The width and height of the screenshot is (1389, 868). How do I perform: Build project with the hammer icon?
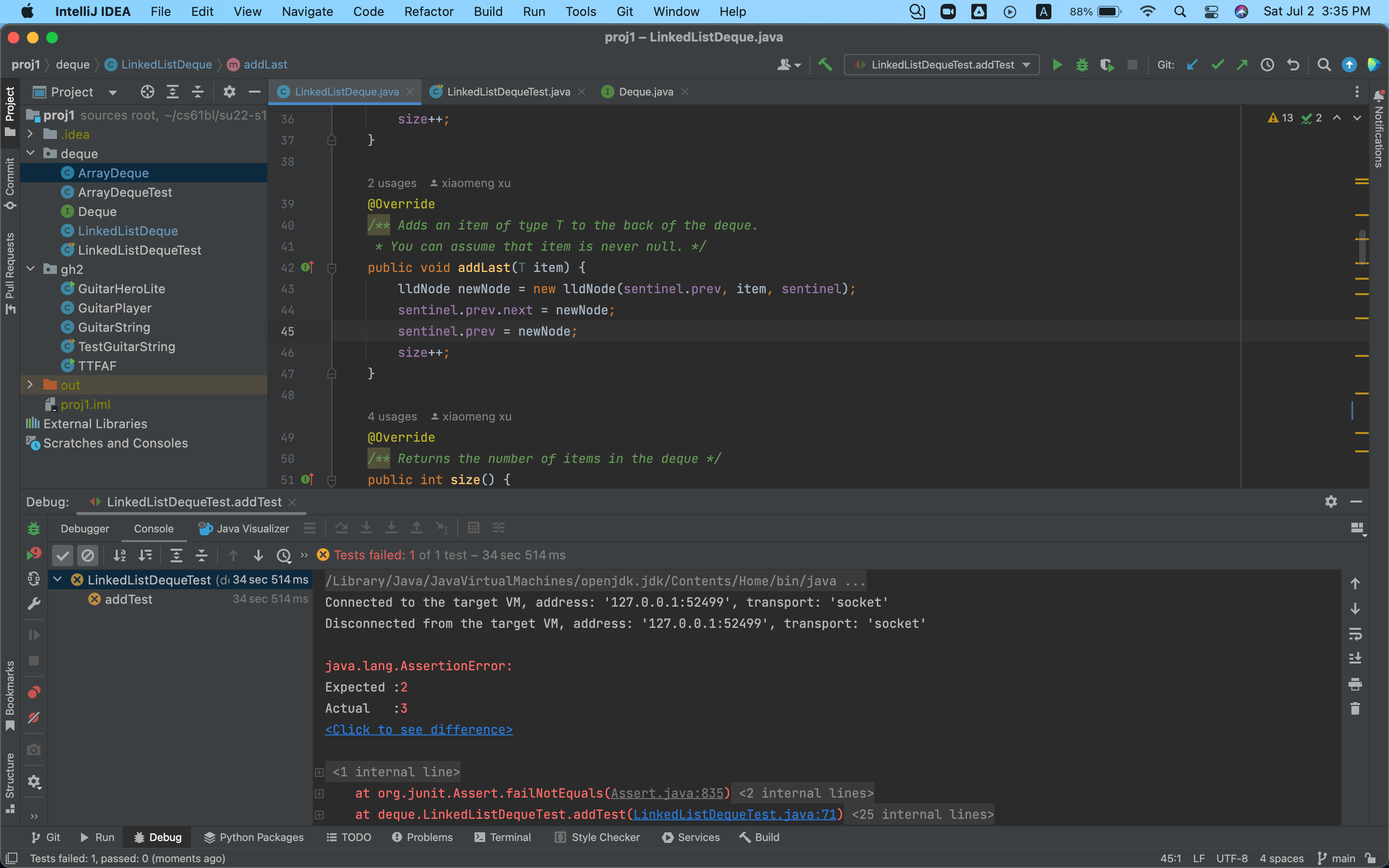click(x=825, y=65)
